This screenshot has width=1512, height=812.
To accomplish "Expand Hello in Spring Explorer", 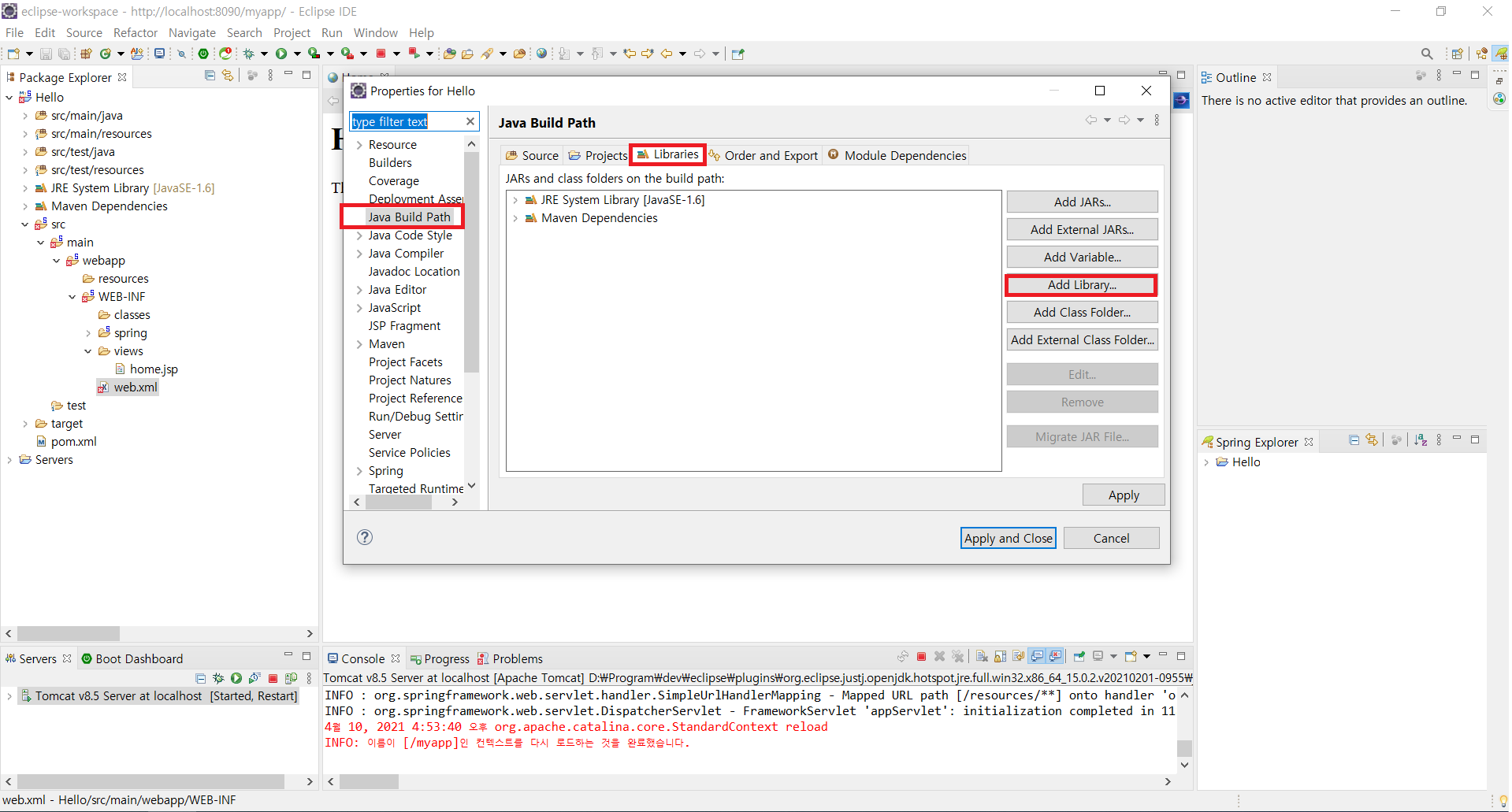I will (1206, 462).
